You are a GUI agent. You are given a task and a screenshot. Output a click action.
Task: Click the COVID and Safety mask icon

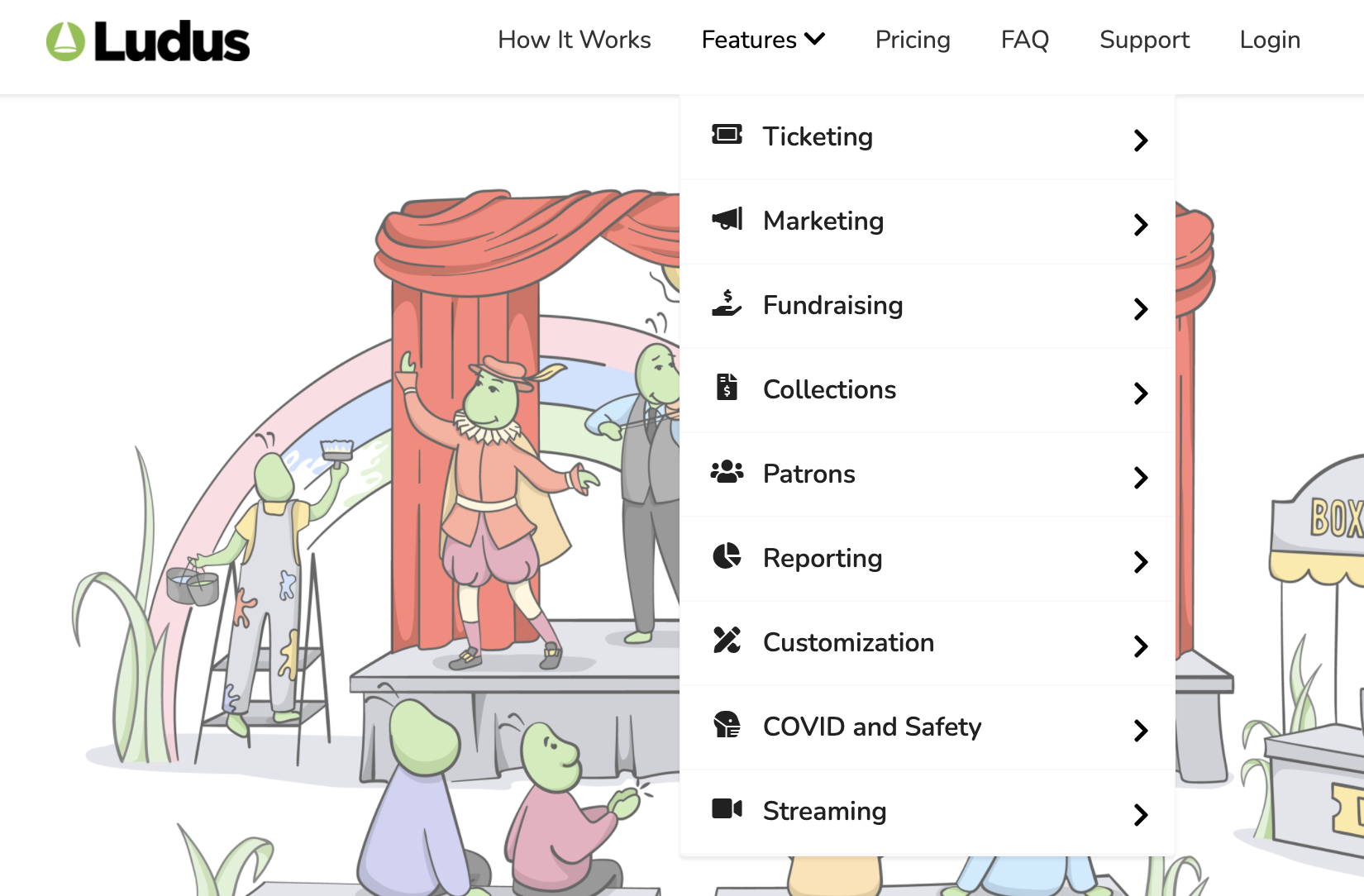click(x=727, y=725)
